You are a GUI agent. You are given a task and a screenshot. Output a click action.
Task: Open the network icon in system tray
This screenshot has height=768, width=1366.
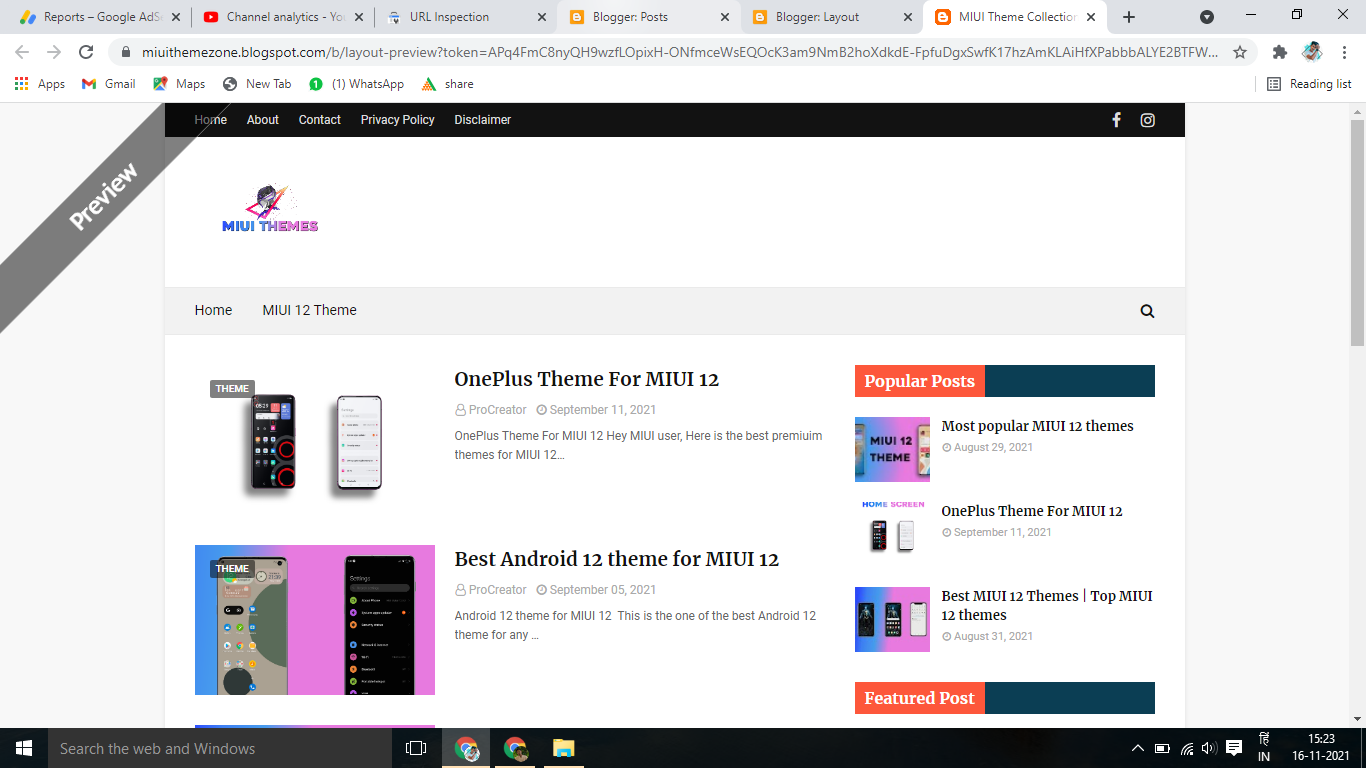[x=1187, y=748]
